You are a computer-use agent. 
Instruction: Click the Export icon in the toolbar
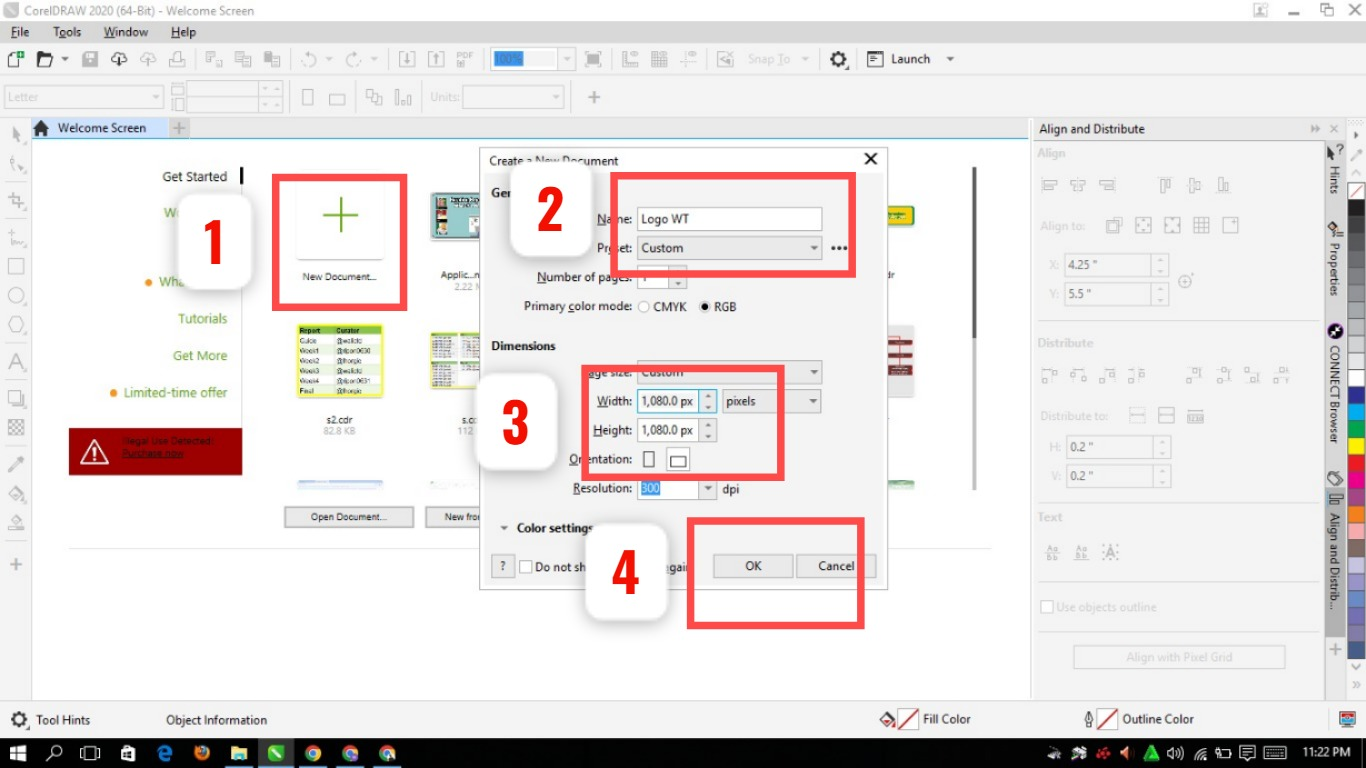[436, 59]
